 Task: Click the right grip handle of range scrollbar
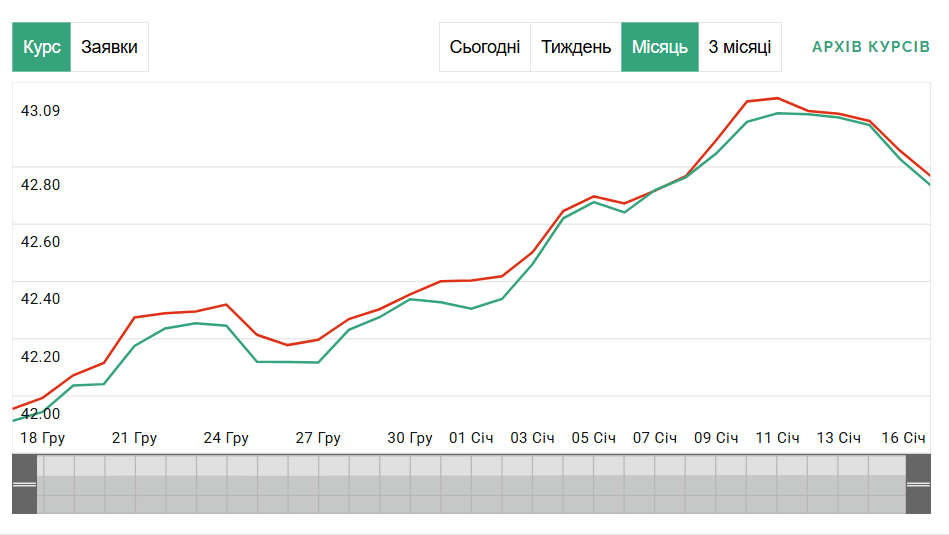pyautogui.click(x=917, y=484)
